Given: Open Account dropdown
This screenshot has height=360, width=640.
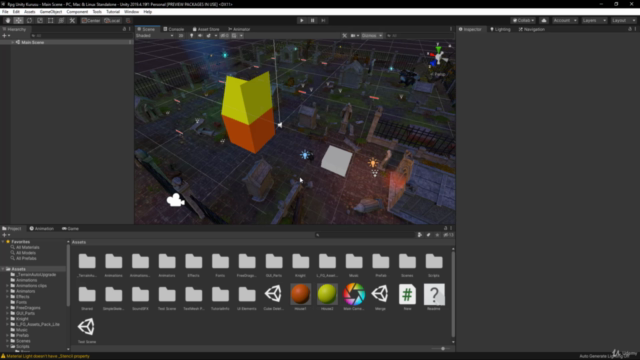Looking at the screenshot, I should [565, 20].
